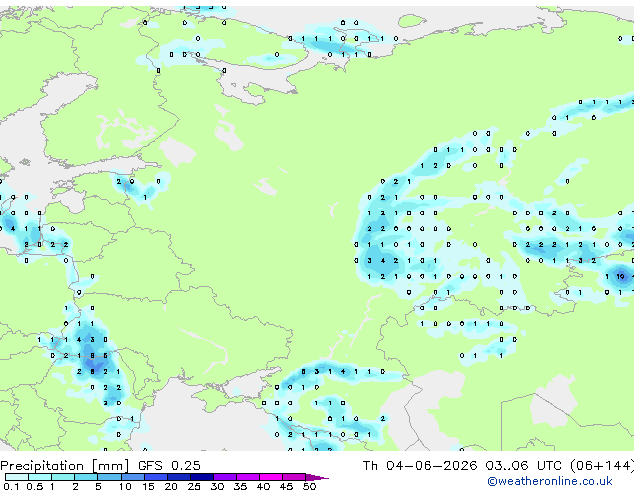Pick the 40–45 mm magenta legend swatch
The width and height of the screenshot is (634, 490).
271,477
